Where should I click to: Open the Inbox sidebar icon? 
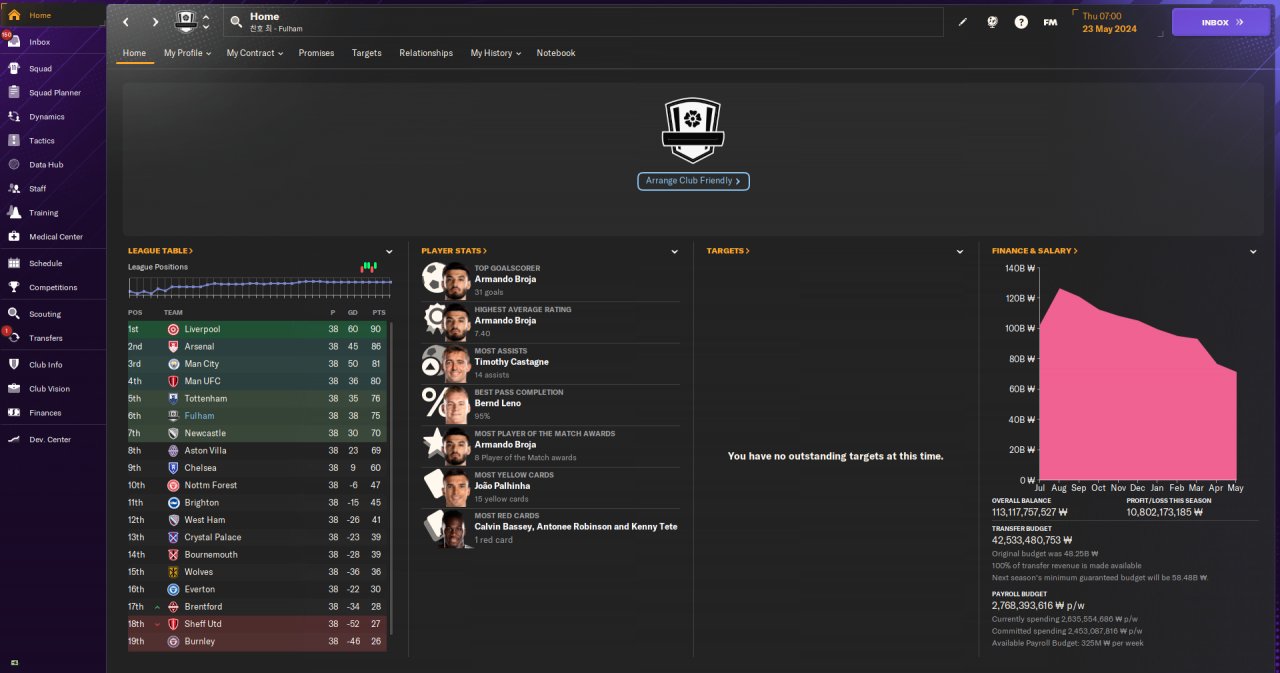pos(14,42)
